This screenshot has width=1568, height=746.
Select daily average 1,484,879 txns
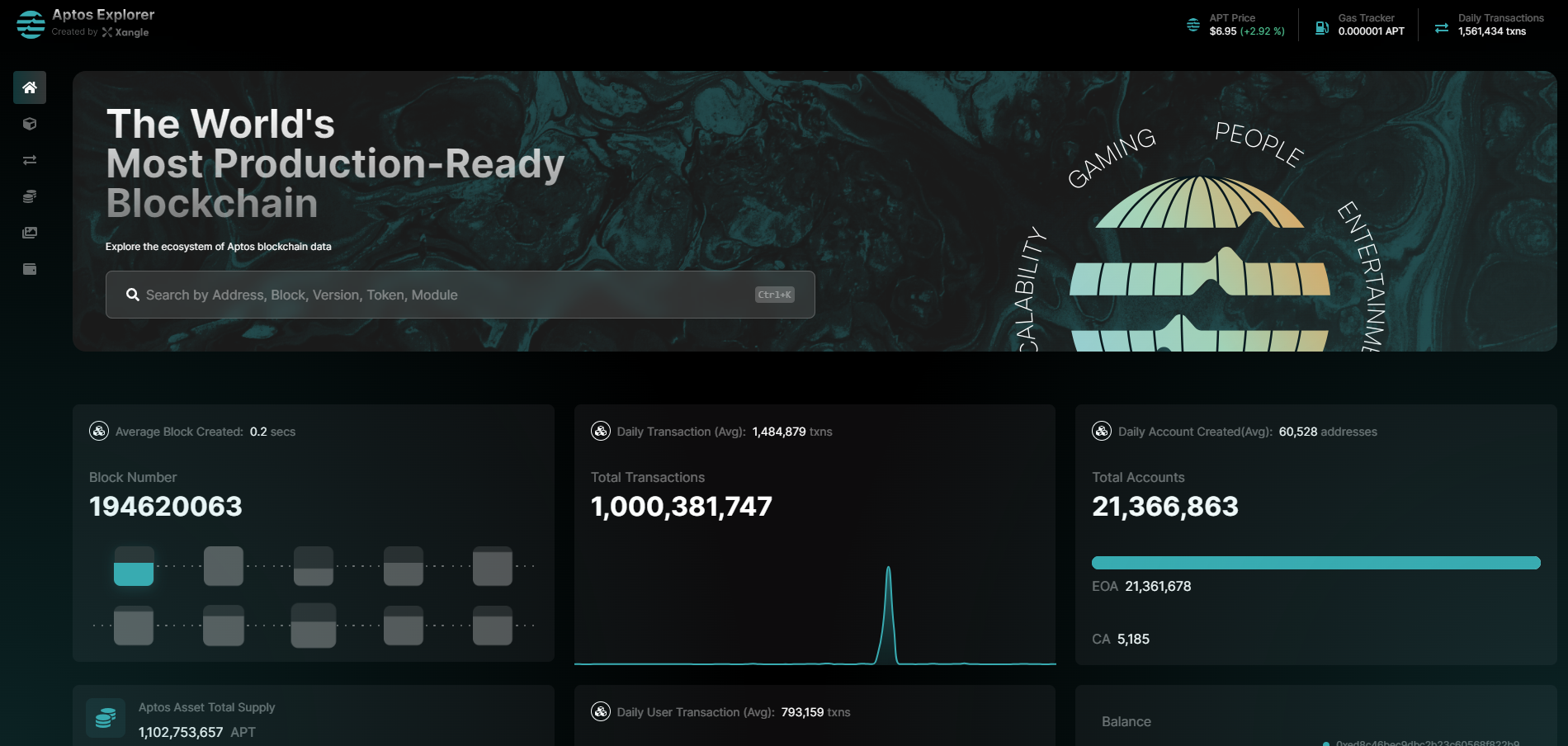tap(792, 432)
